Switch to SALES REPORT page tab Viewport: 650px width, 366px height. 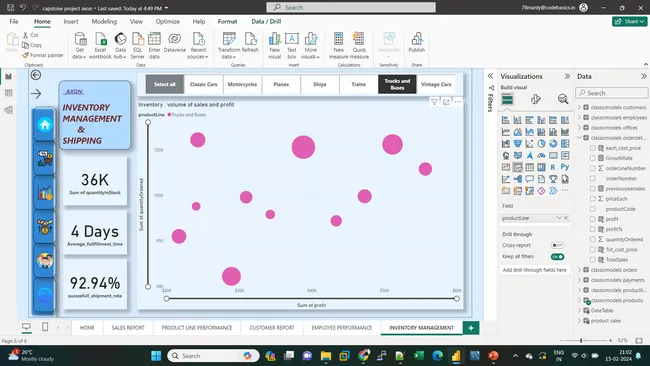click(x=128, y=327)
